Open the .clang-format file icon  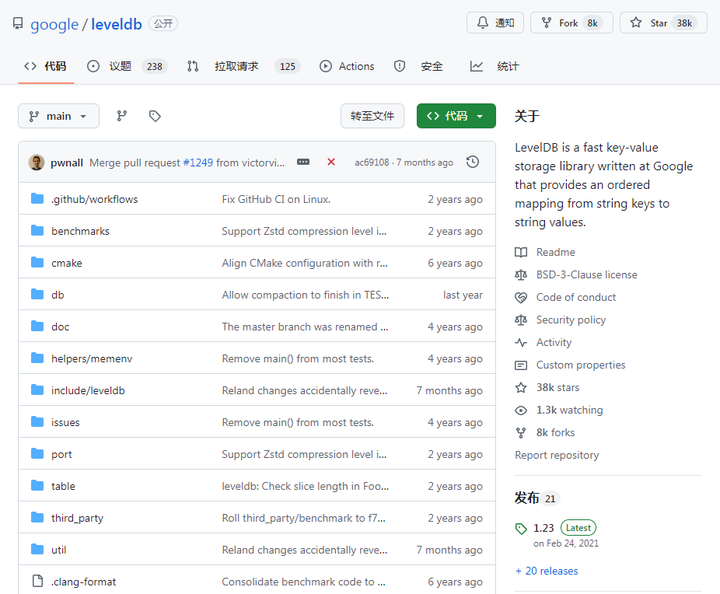tap(38, 581)
